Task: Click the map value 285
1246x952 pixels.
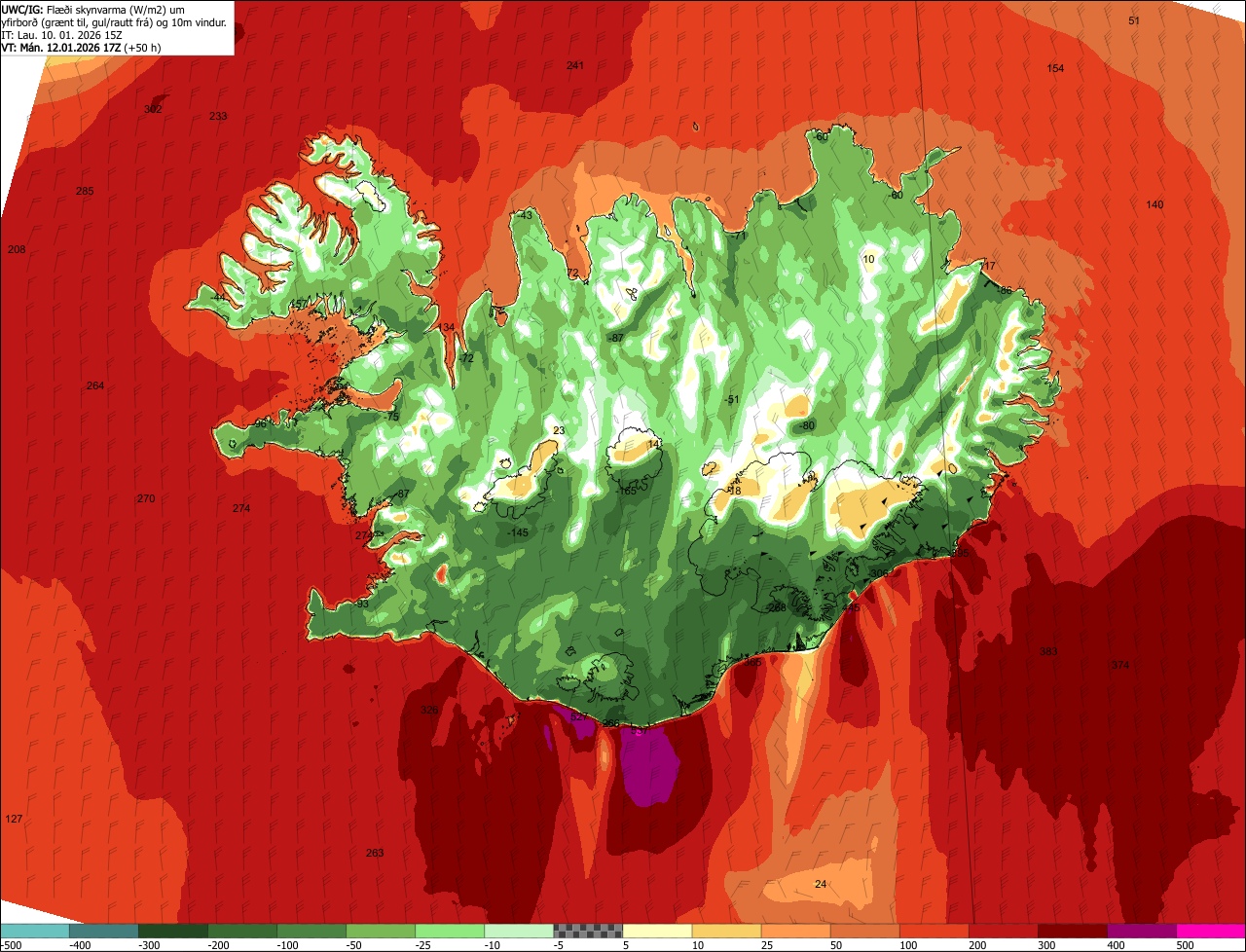Action: tap(85, 191)
